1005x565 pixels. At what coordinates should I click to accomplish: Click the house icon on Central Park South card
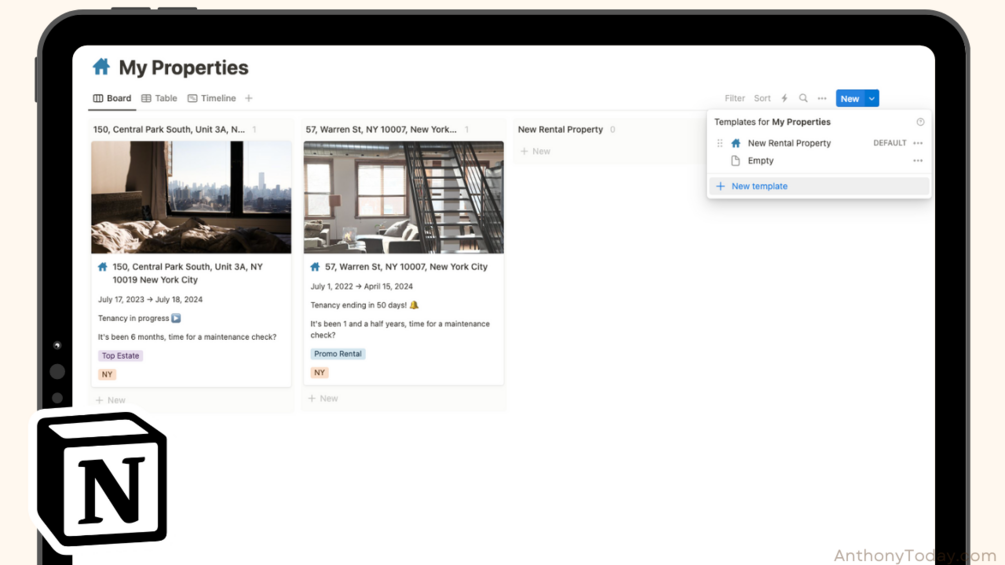(103, 266)
